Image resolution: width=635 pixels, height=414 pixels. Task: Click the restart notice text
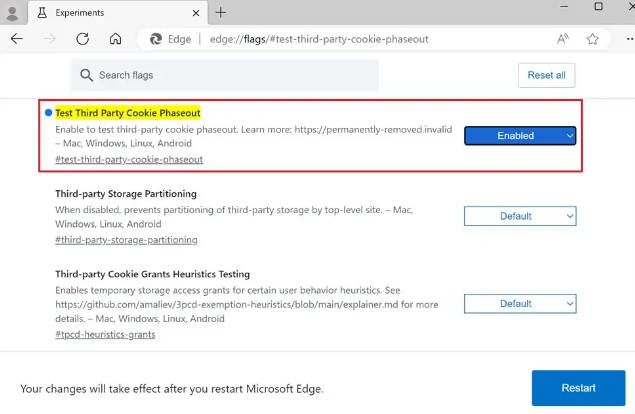tap(172, 389)
